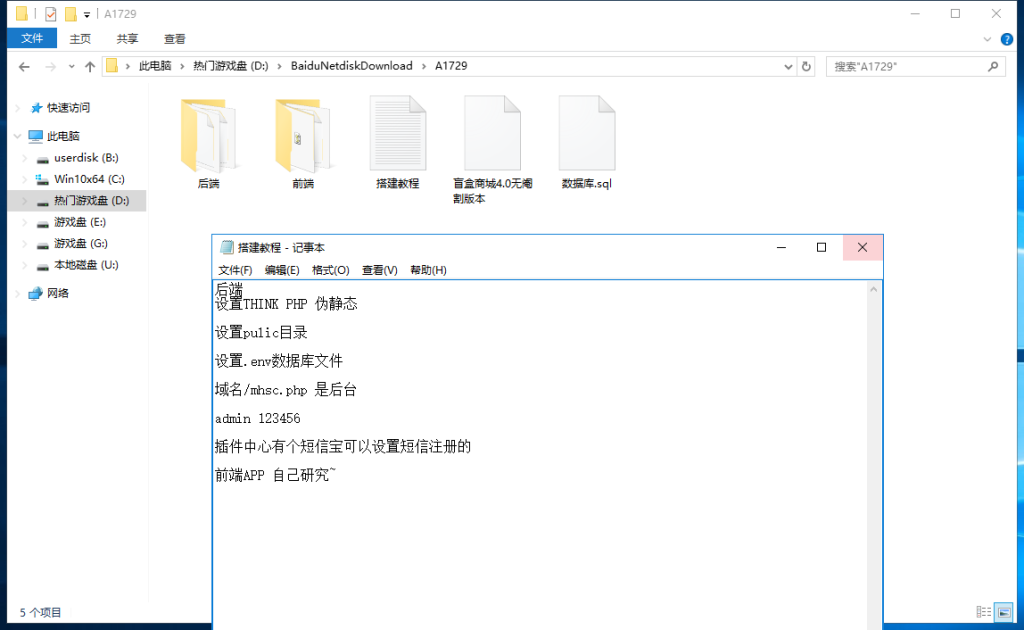The width and height of the screenshot is (1024, 630).
Task: Click on the text line admin 123456
Action: click(258, 418)
